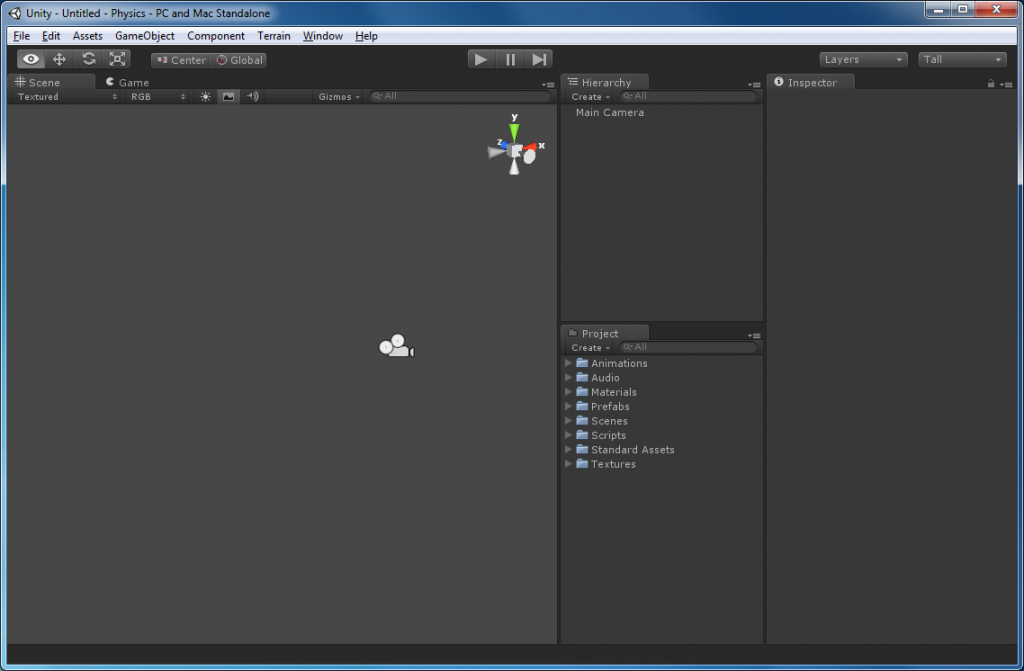Open the Textured draw mode dropdown
This screenshot has height=671, width=1024.
(67, 97)
